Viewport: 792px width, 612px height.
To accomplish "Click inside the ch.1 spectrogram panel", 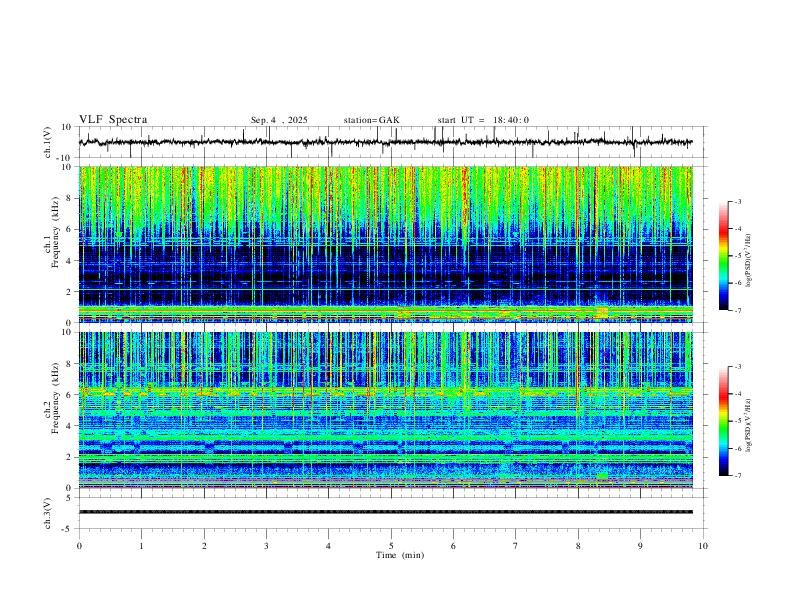I will pyautogui.click(x=385, y=244).
